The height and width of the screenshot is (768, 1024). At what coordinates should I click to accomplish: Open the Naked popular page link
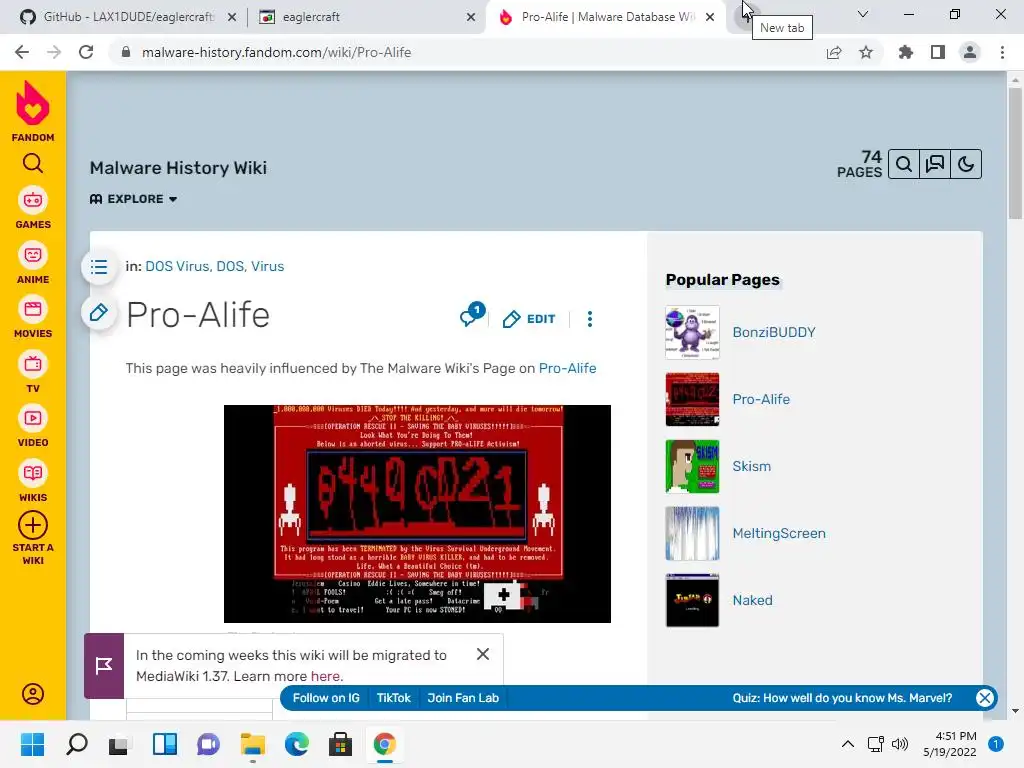(752, 600)
